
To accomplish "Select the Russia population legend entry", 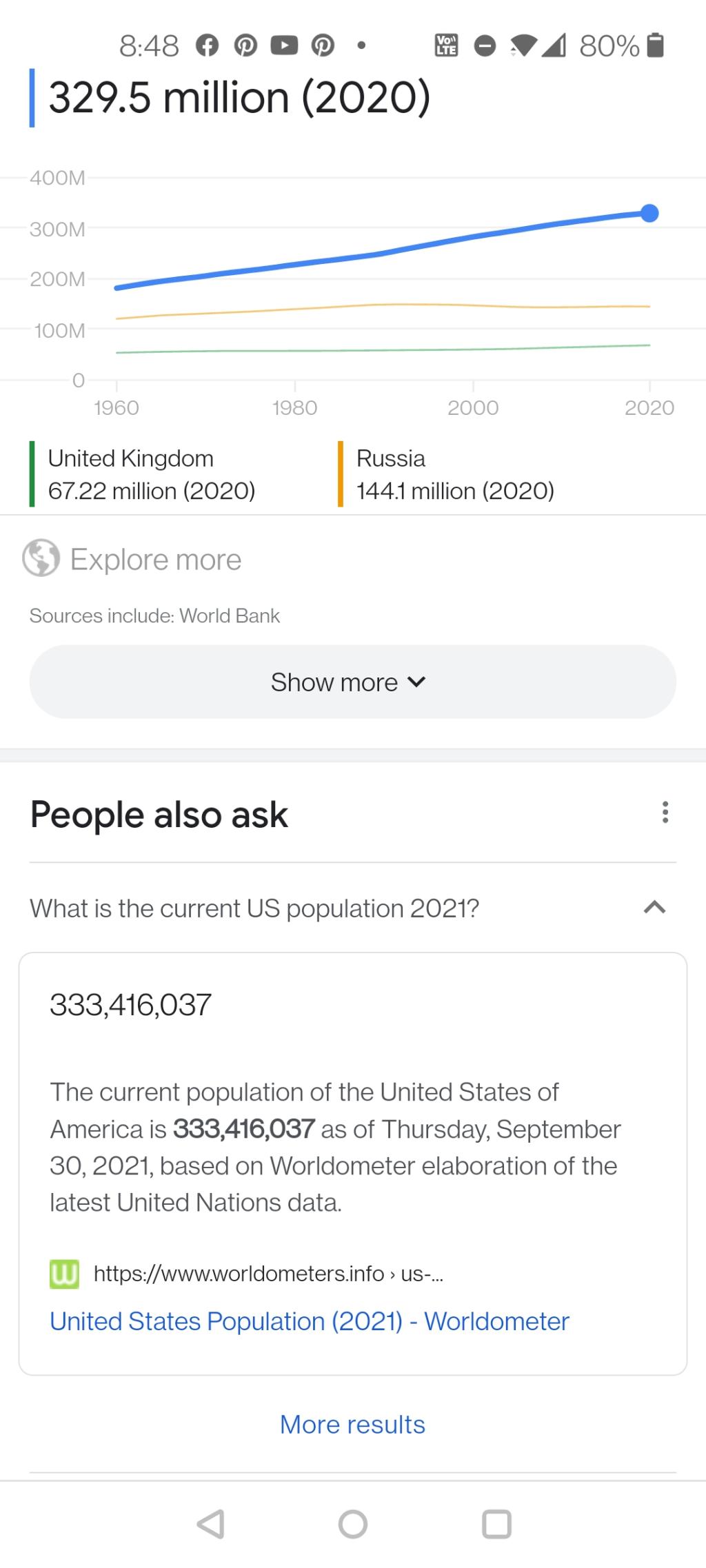I will (455, 474).
